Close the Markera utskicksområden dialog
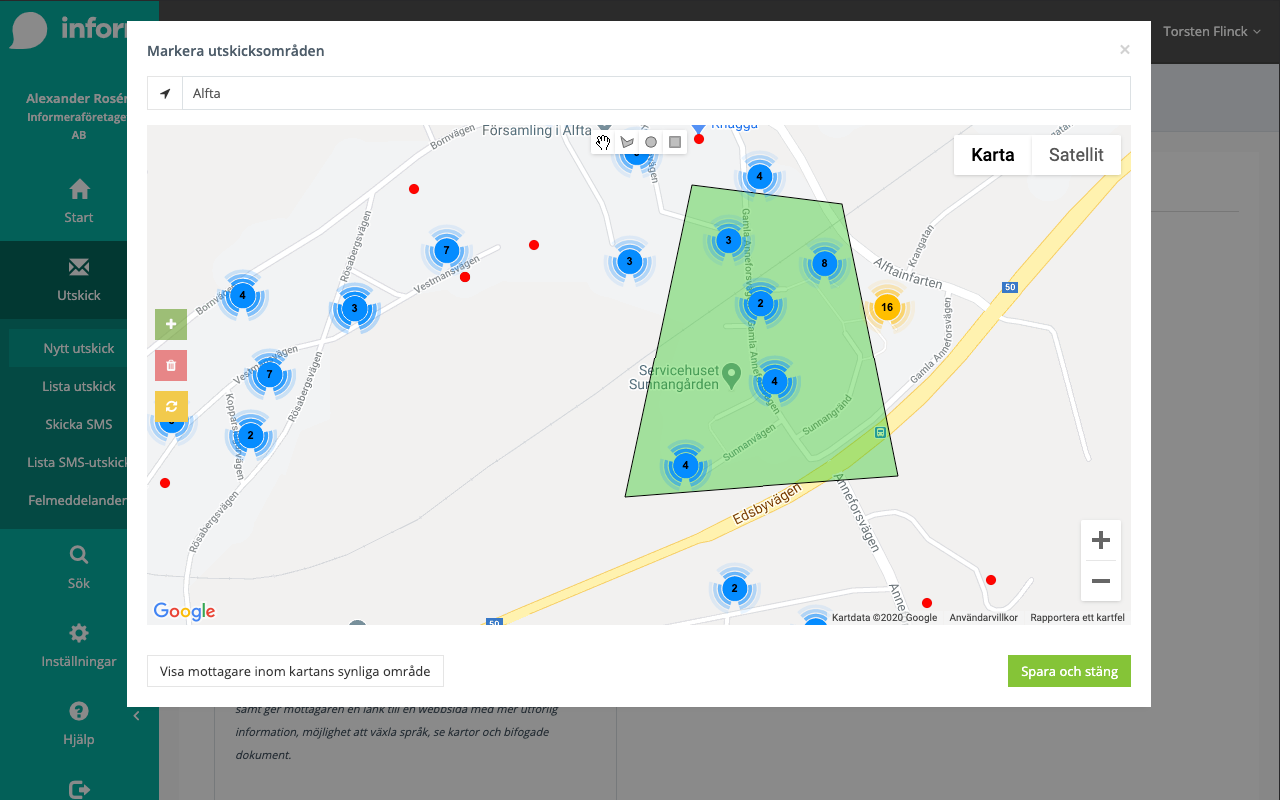Screen dimensions: 1280x800 point(1125,50)
